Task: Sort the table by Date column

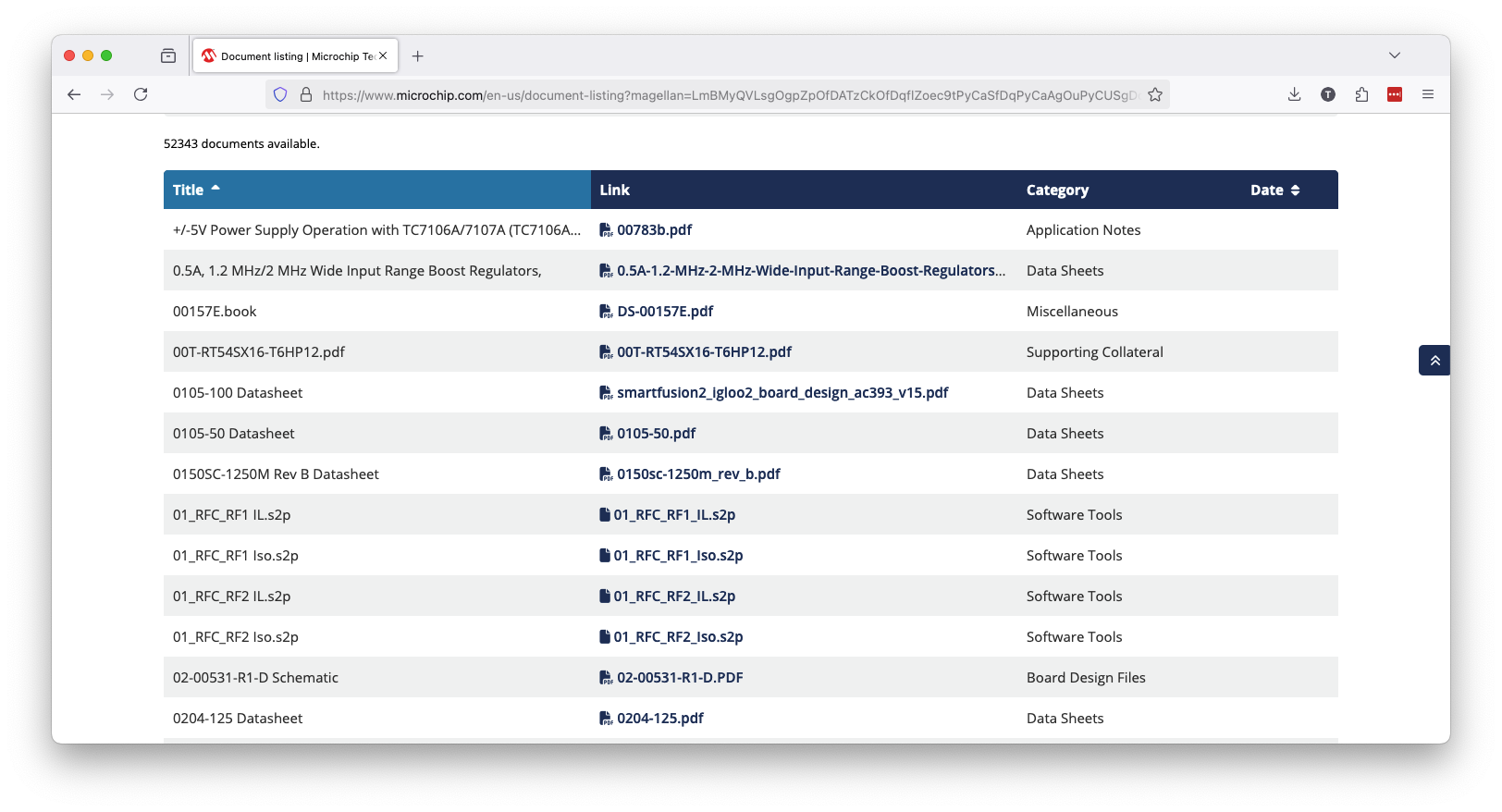Action: [x=1275, y=190]
